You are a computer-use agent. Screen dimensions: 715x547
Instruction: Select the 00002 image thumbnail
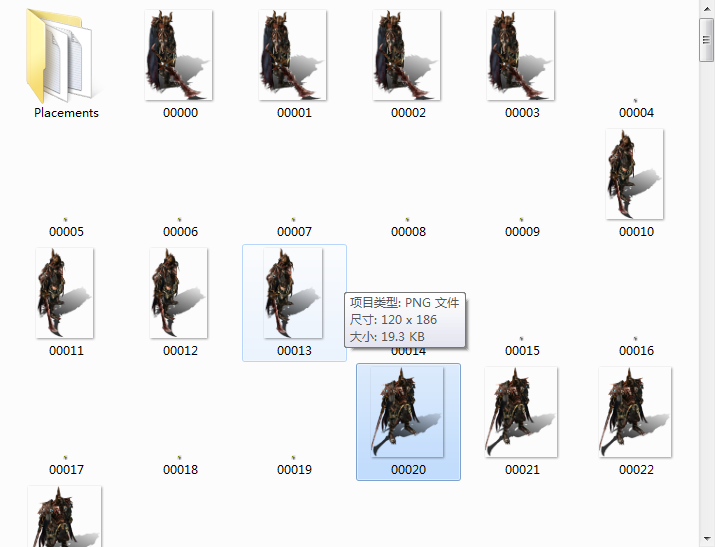[x=407, y=55]
